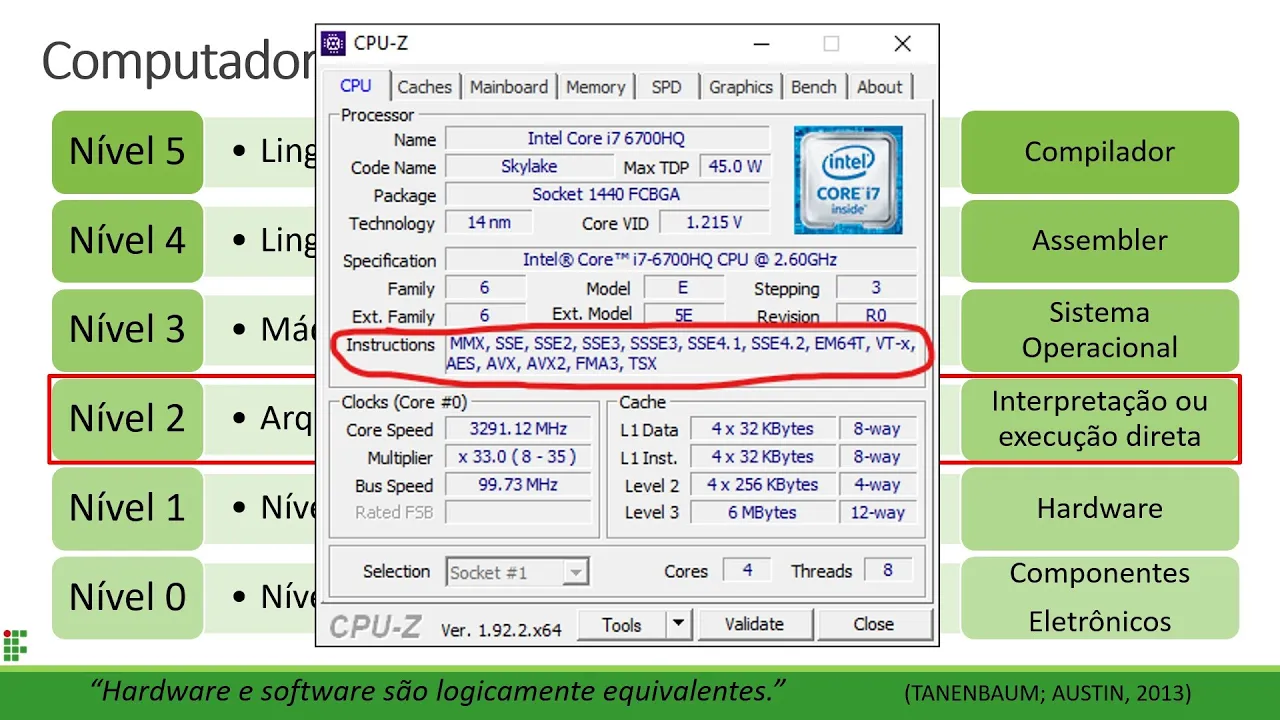Click the Tools button

(622, 625)
